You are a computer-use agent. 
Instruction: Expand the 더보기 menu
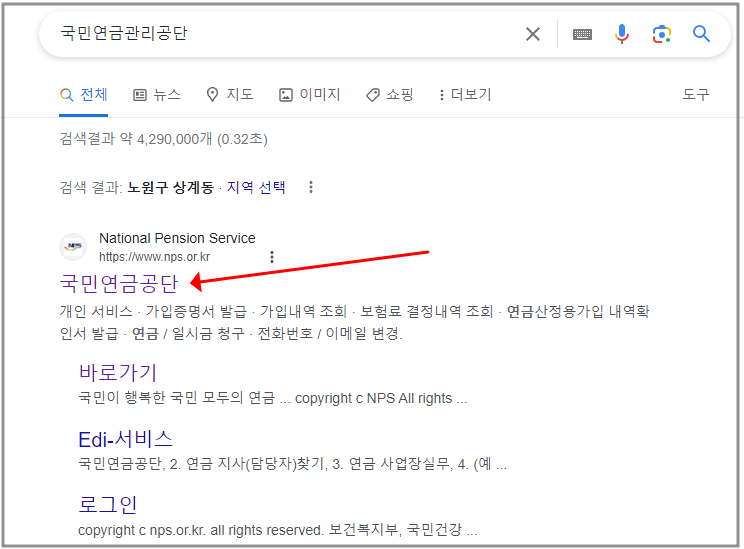click(465, 94)
